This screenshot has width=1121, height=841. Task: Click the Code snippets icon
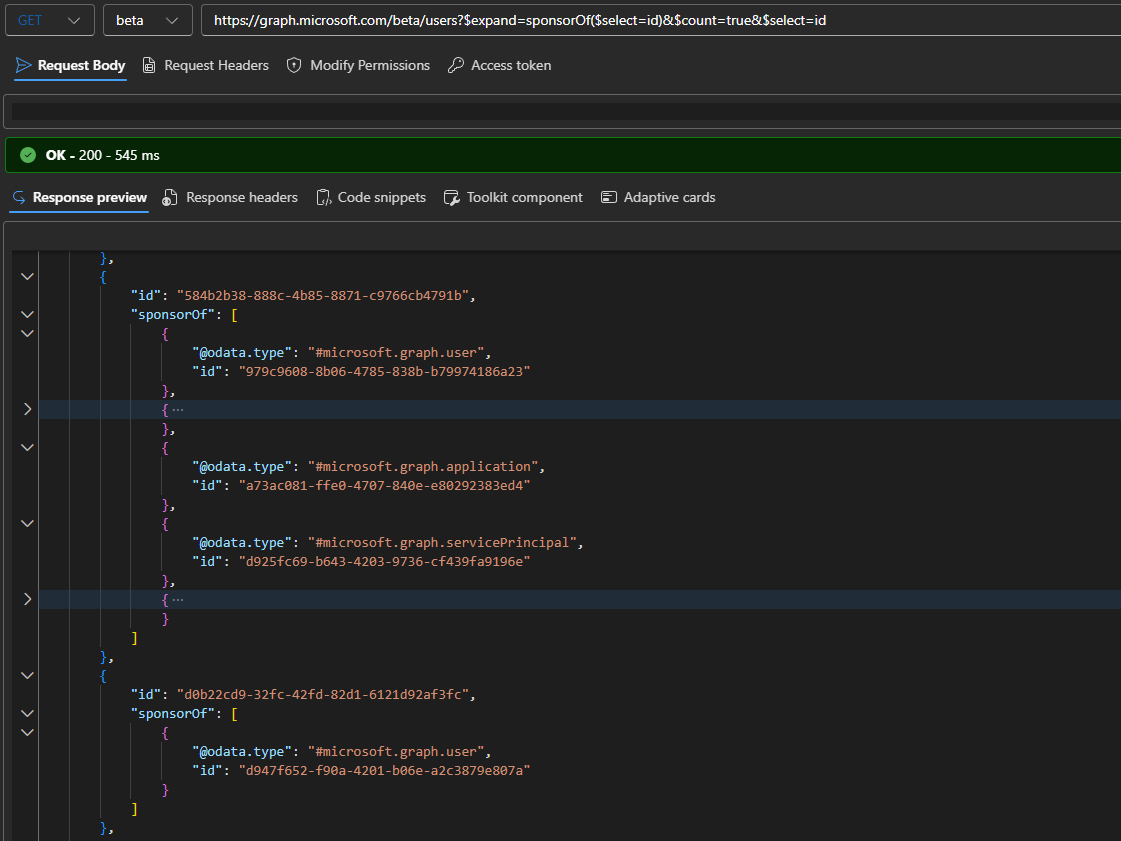coord(324,197)
